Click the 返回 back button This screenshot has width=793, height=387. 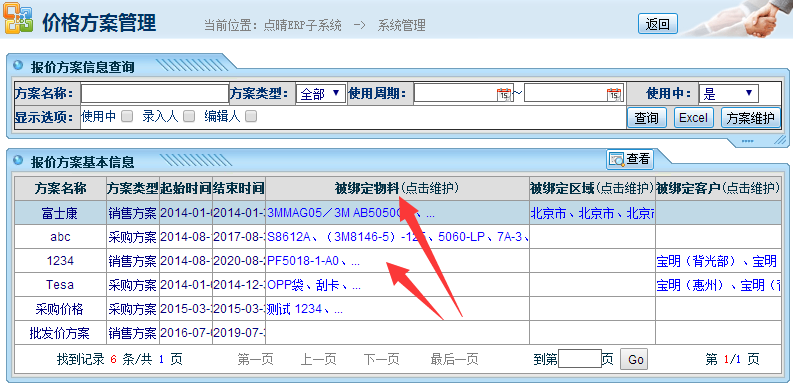pos(658,24)
